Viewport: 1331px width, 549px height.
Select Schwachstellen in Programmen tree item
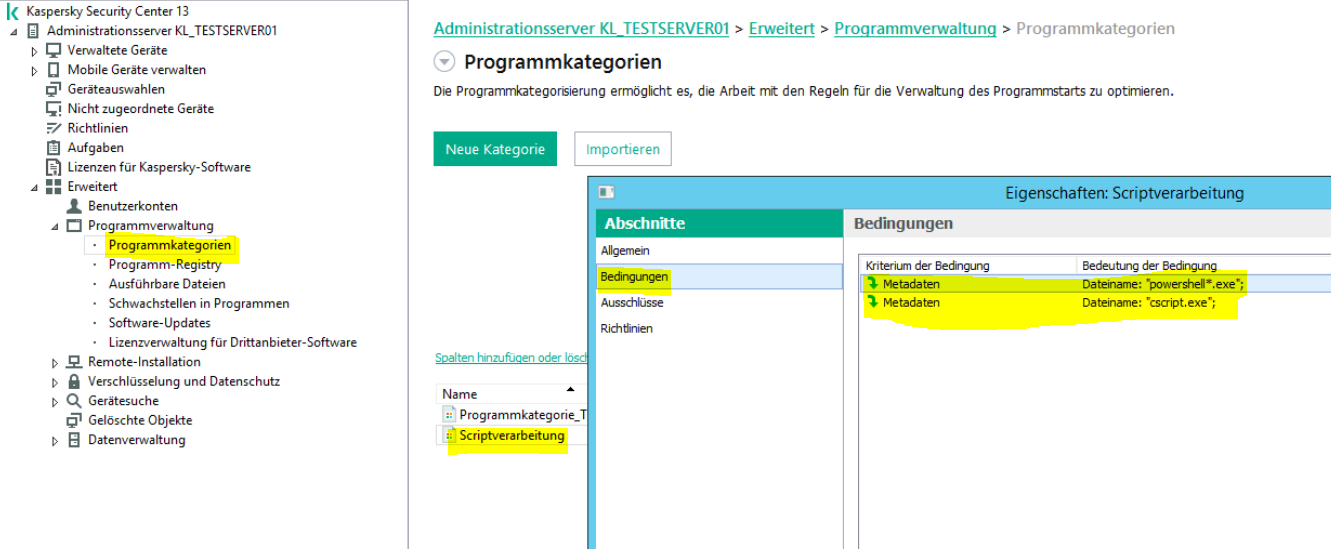pyautogui.click(x=199, y=303)
